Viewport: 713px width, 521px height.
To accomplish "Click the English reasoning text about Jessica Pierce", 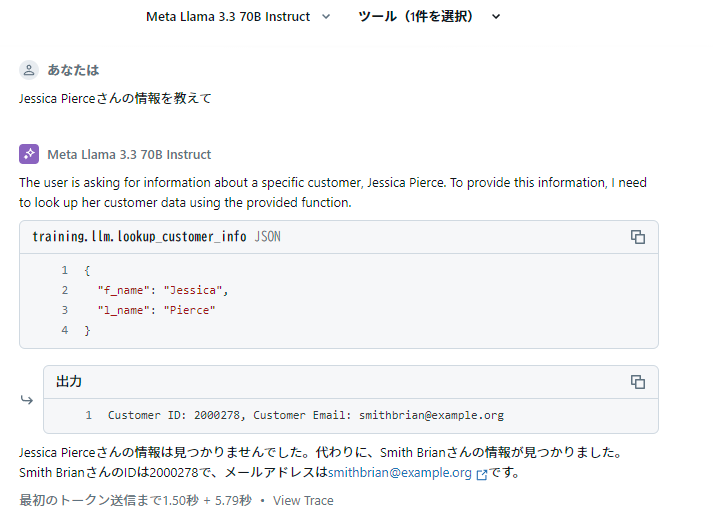I will [x=333, y=192].
